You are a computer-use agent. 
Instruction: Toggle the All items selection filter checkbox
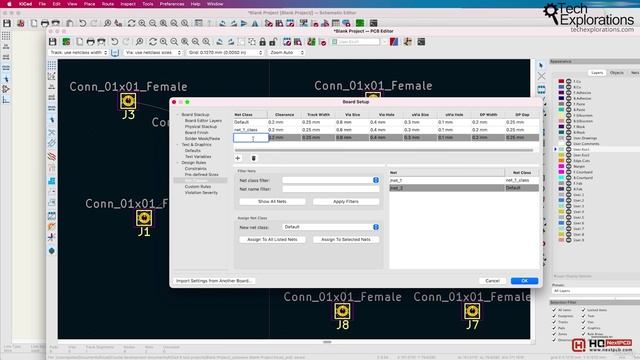554,310
